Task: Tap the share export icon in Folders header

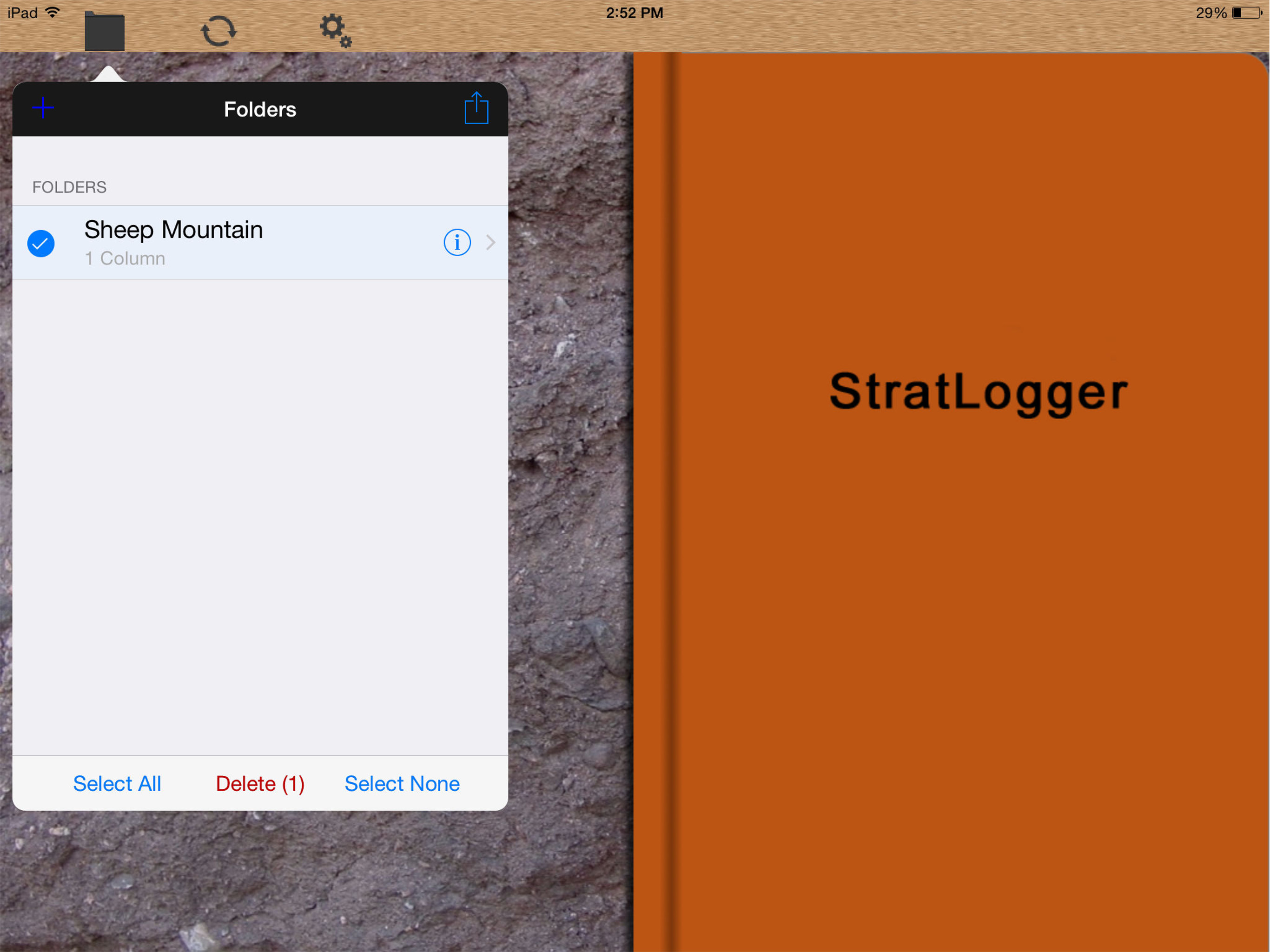Action: [476, 107]
